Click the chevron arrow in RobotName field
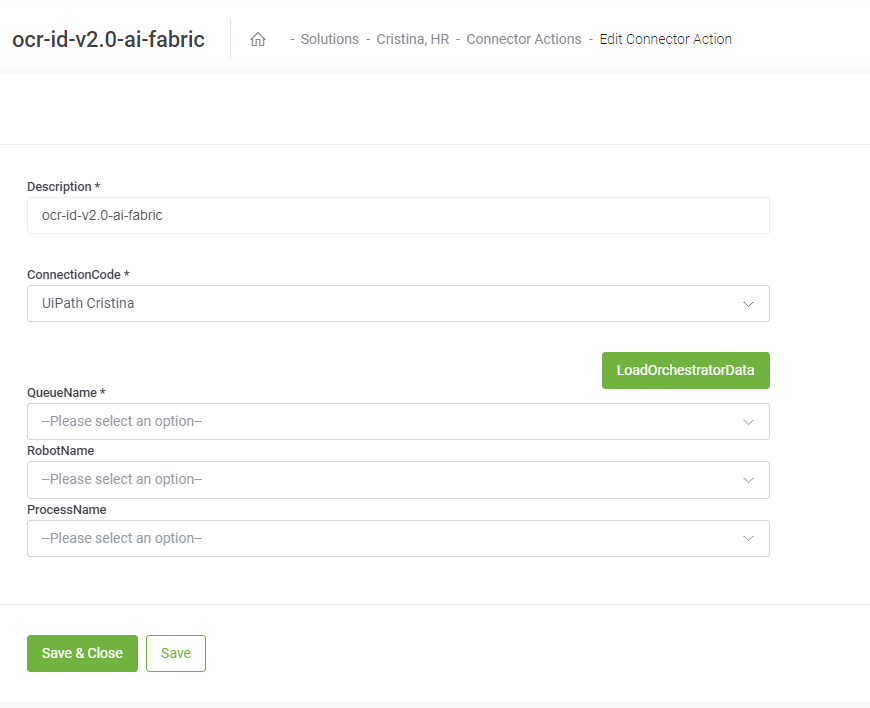The width and height of the screenshot is (870, 708). [748, 480]
